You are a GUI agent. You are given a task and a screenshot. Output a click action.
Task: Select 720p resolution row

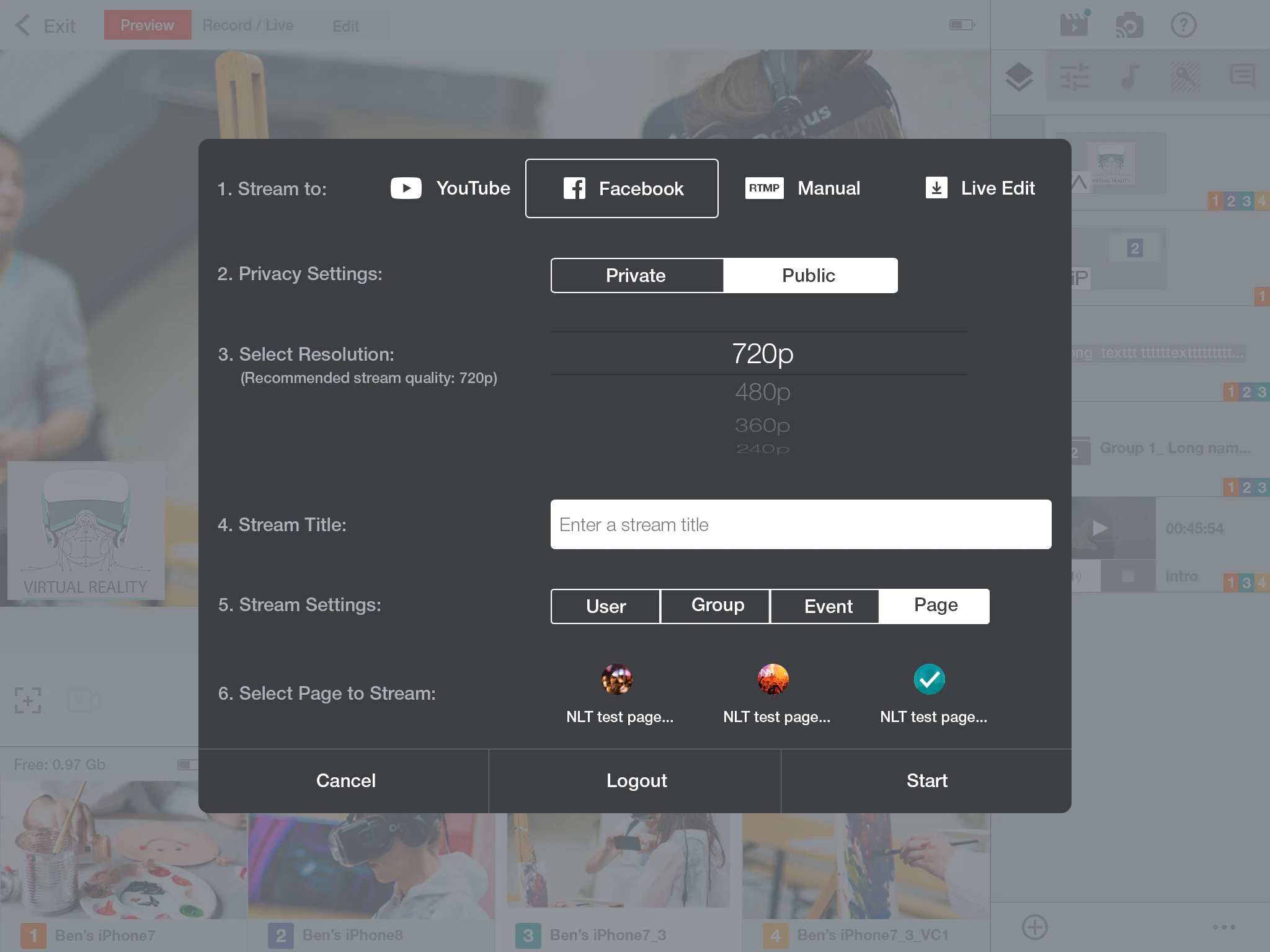(762, 353)
